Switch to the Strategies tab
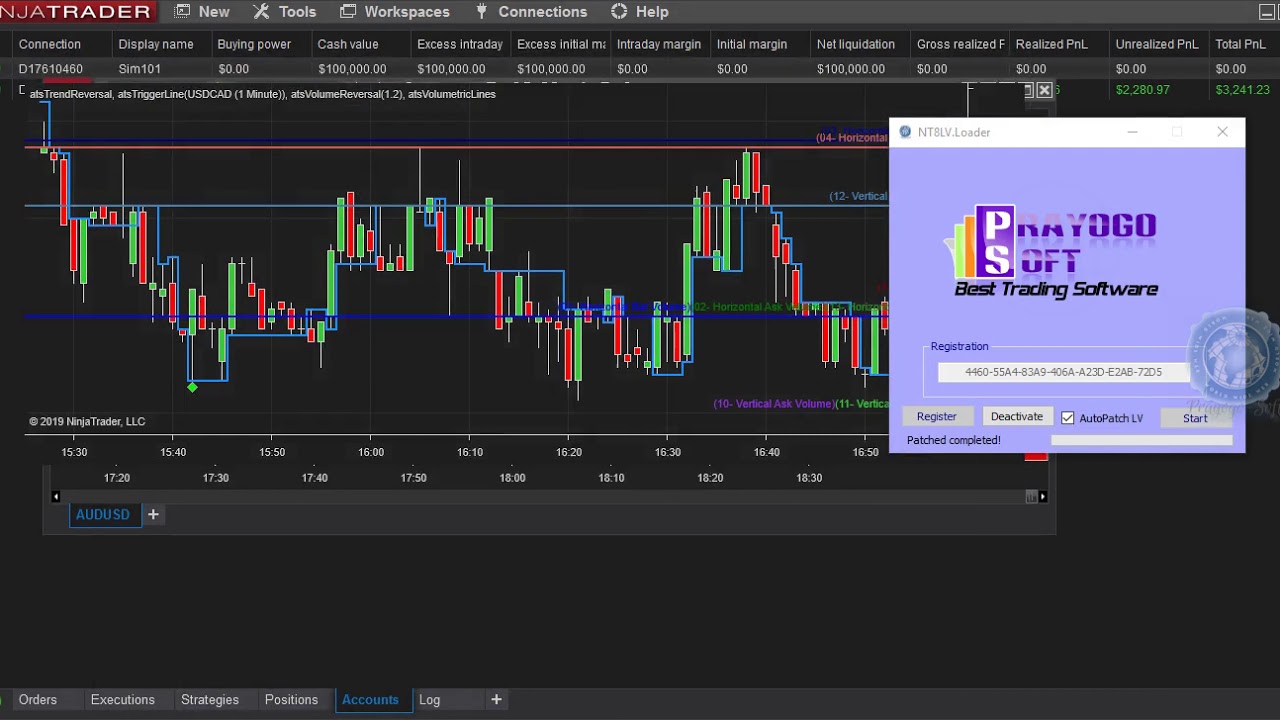Image resolution: width=1280 pixels, height=720 pixels. click(210, 700)
